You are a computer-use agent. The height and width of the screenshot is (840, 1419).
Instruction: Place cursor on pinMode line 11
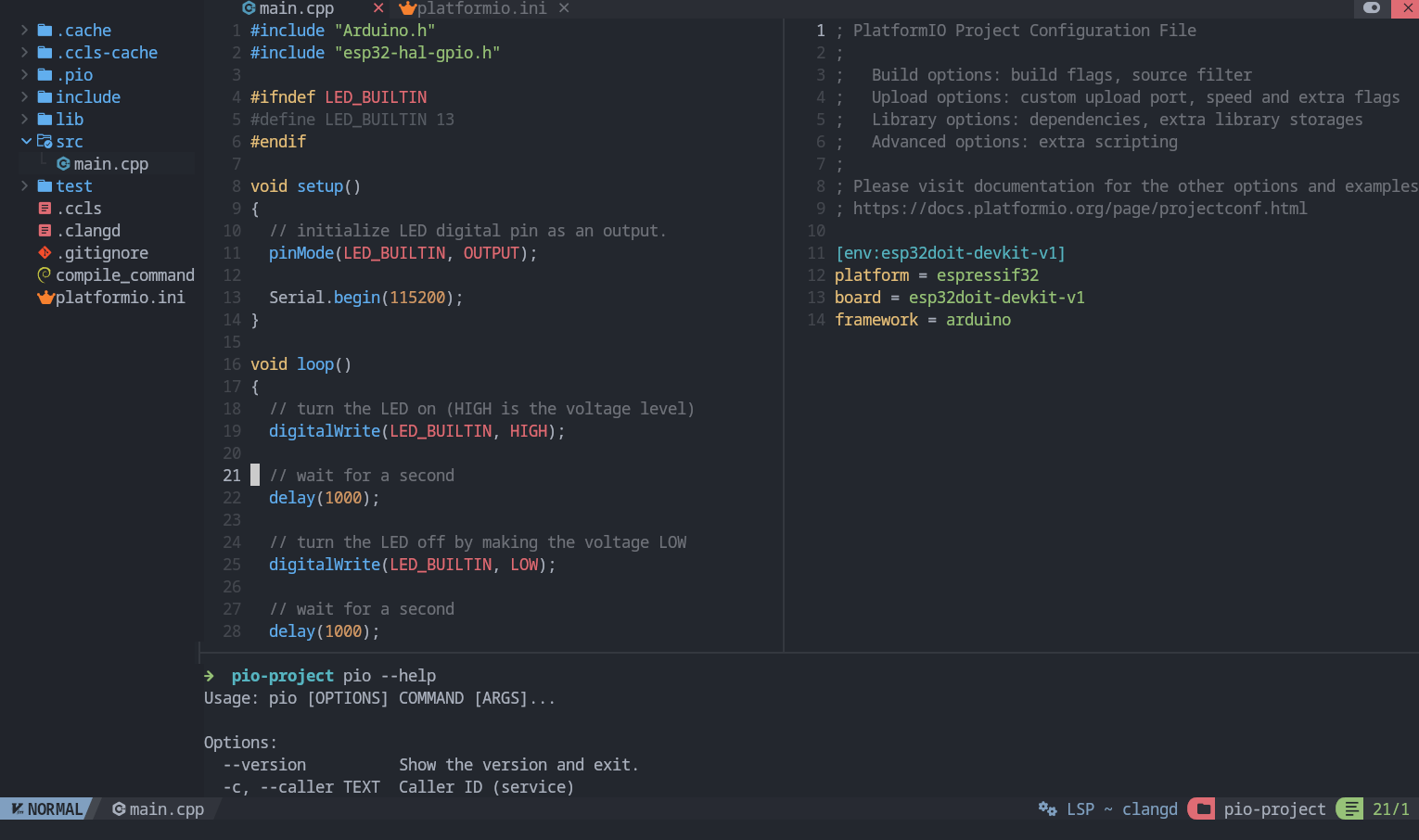click(403, 253)
